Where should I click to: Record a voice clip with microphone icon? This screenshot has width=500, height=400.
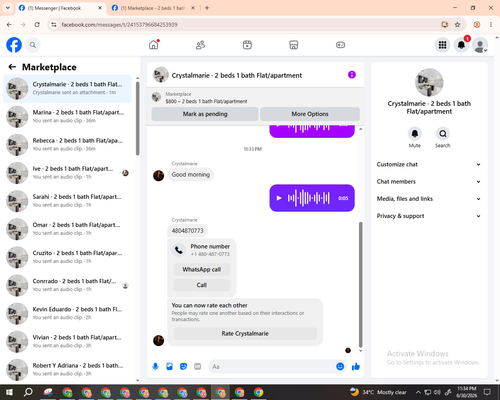[x=155, y=367]
